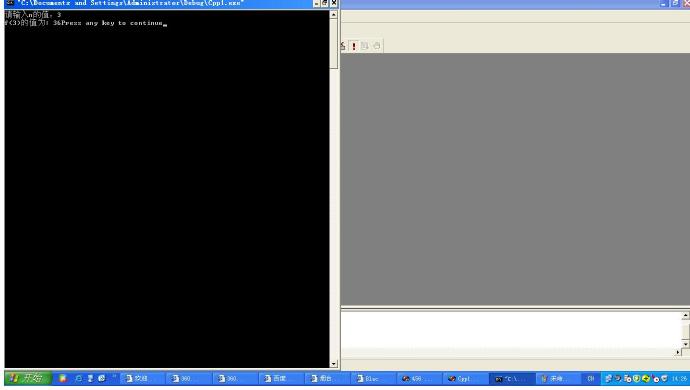Click the green shield tray icon
Image resolution: width=690 pixels, height=390 pixels.
pyautogui.click(x=636, y=379)
